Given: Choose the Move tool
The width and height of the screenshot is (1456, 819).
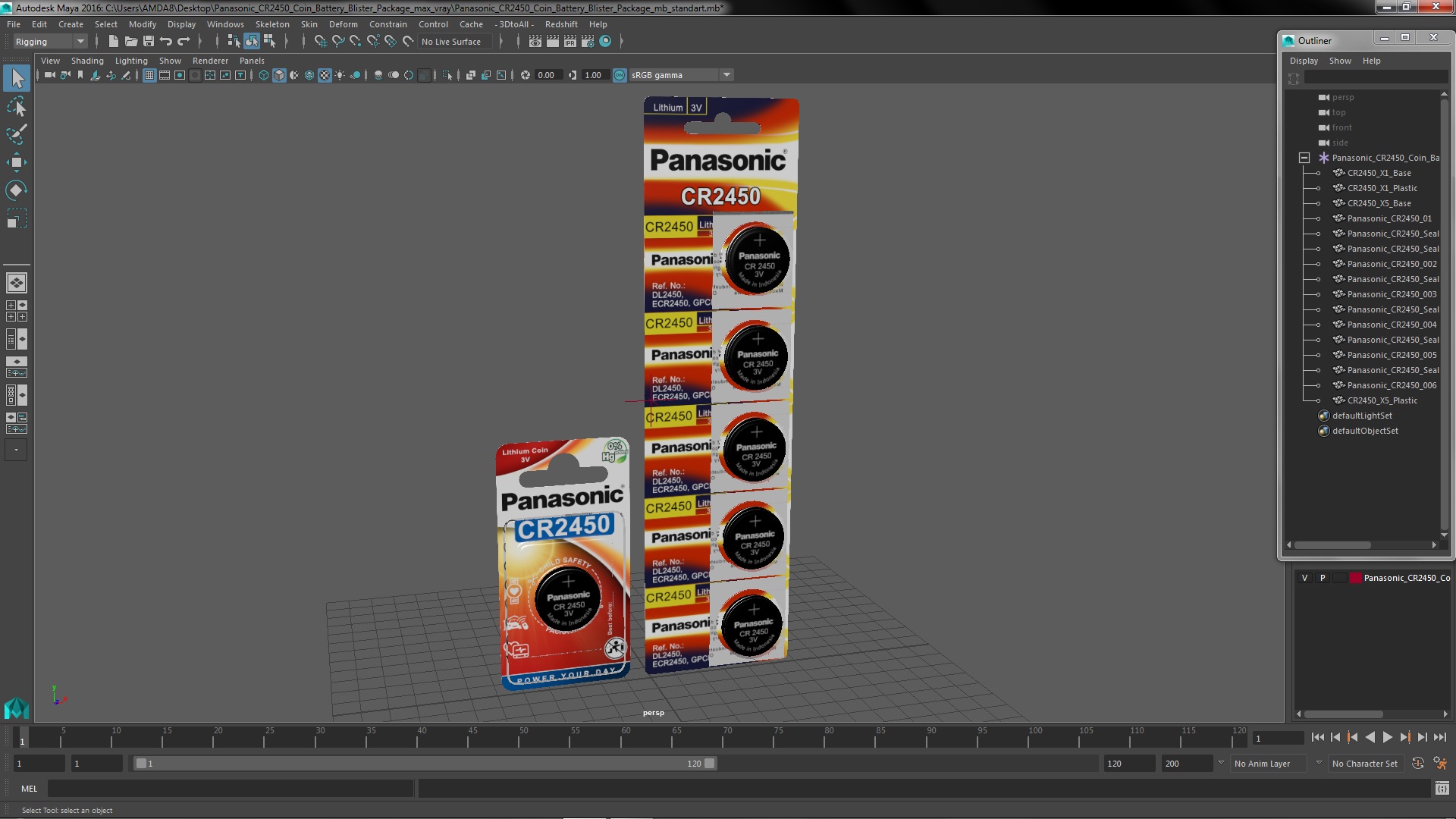Looking at the screenshot, I should (17, 162).
